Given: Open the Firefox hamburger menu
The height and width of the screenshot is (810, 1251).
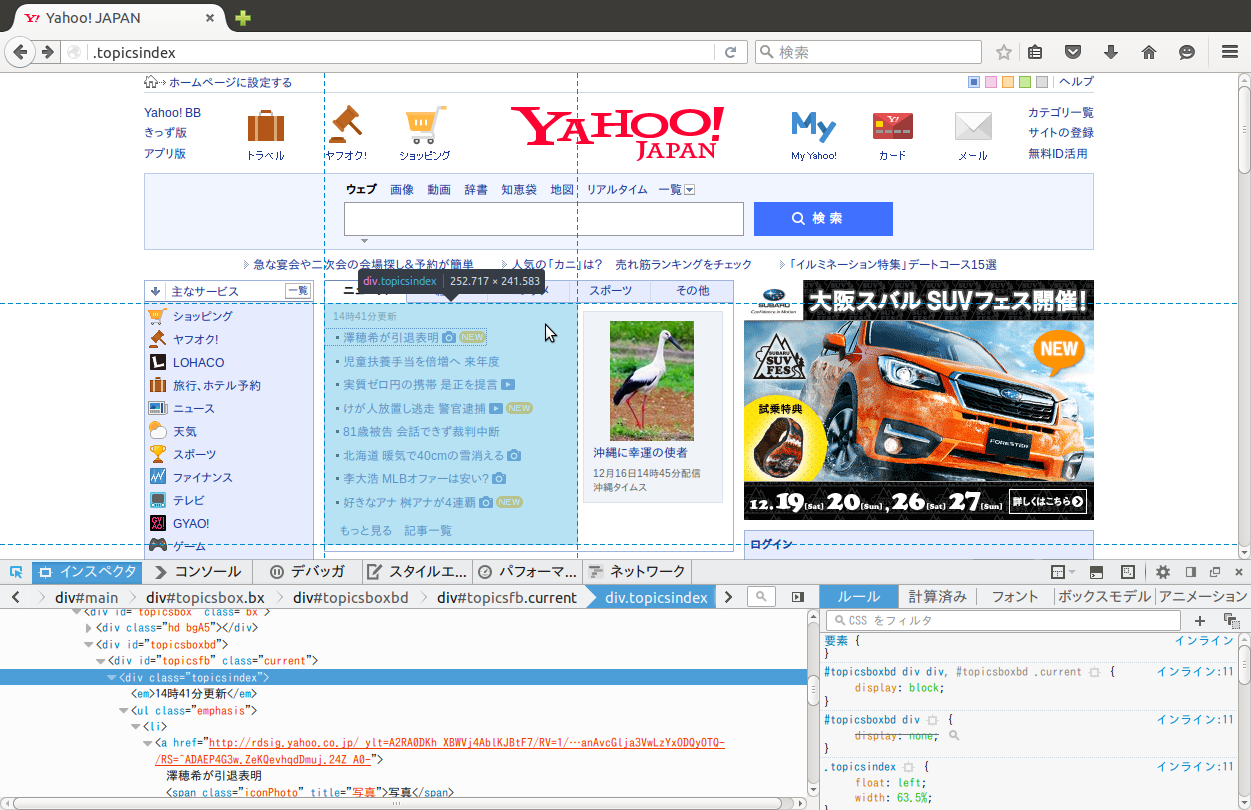Looking at the screenshot, I should (x=1230, y=52).
